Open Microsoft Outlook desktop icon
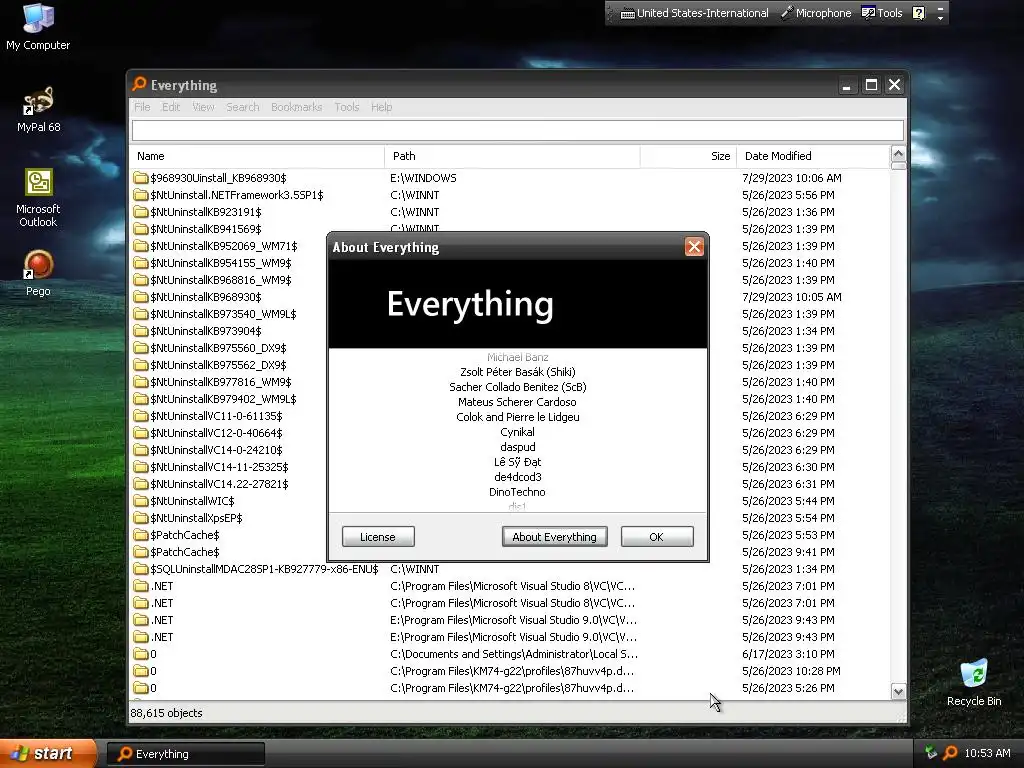Viewport: 1024px width, 768px height. [x=38, y=198]
